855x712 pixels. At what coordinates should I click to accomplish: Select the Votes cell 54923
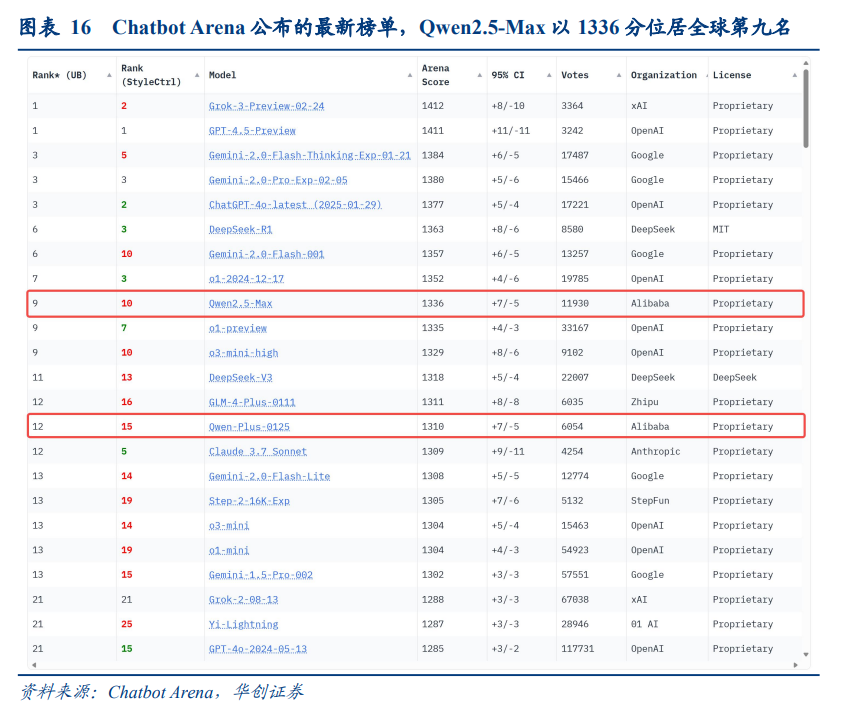pyautogui.click(x=575, y=550)
